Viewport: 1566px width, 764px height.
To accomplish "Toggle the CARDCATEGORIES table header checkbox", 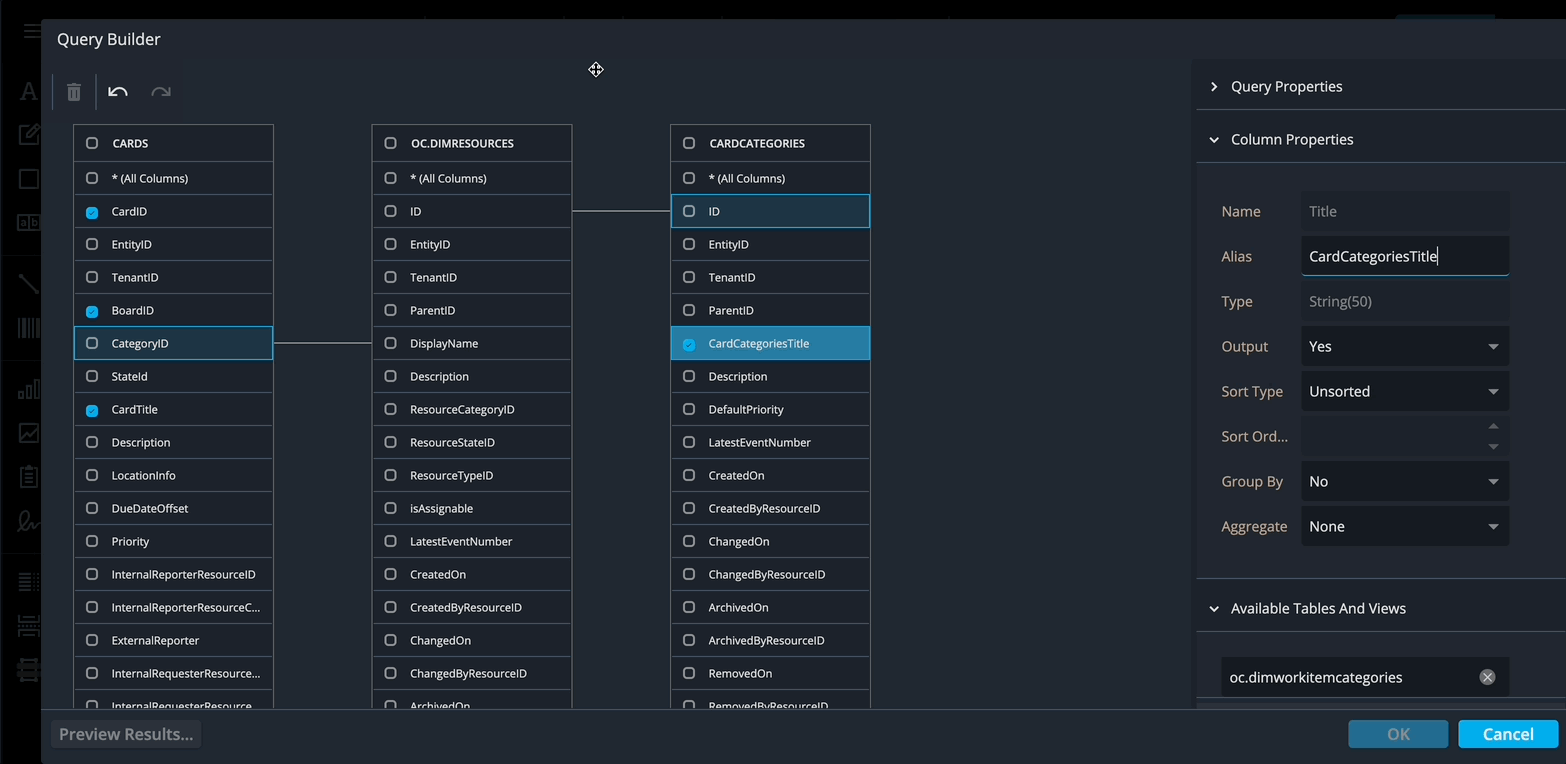I will [689, 143].
